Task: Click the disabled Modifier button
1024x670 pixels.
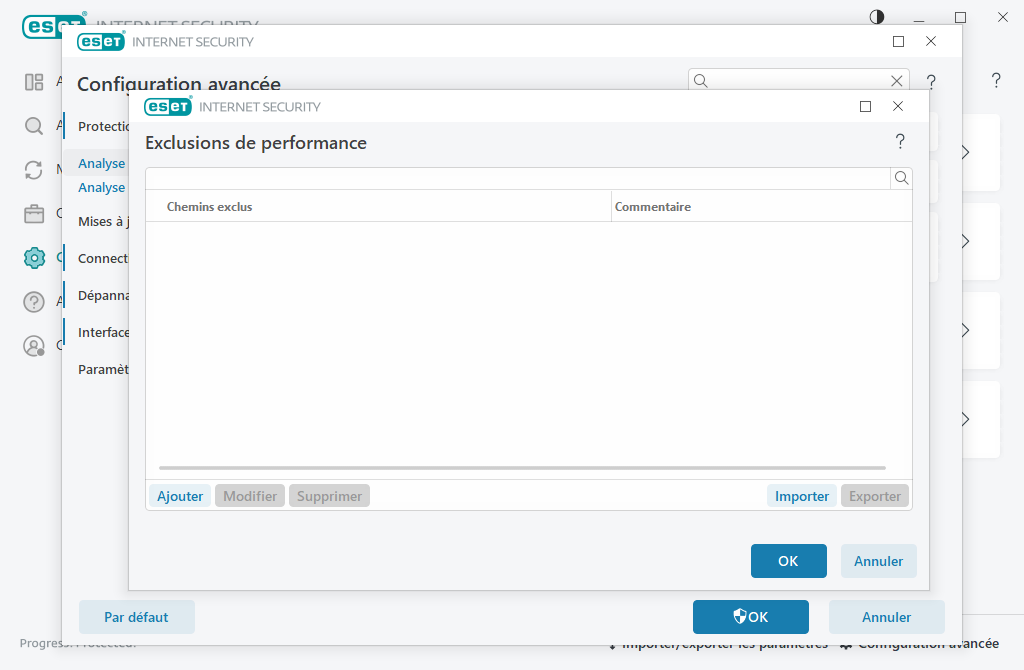Action: pos(249,496)
